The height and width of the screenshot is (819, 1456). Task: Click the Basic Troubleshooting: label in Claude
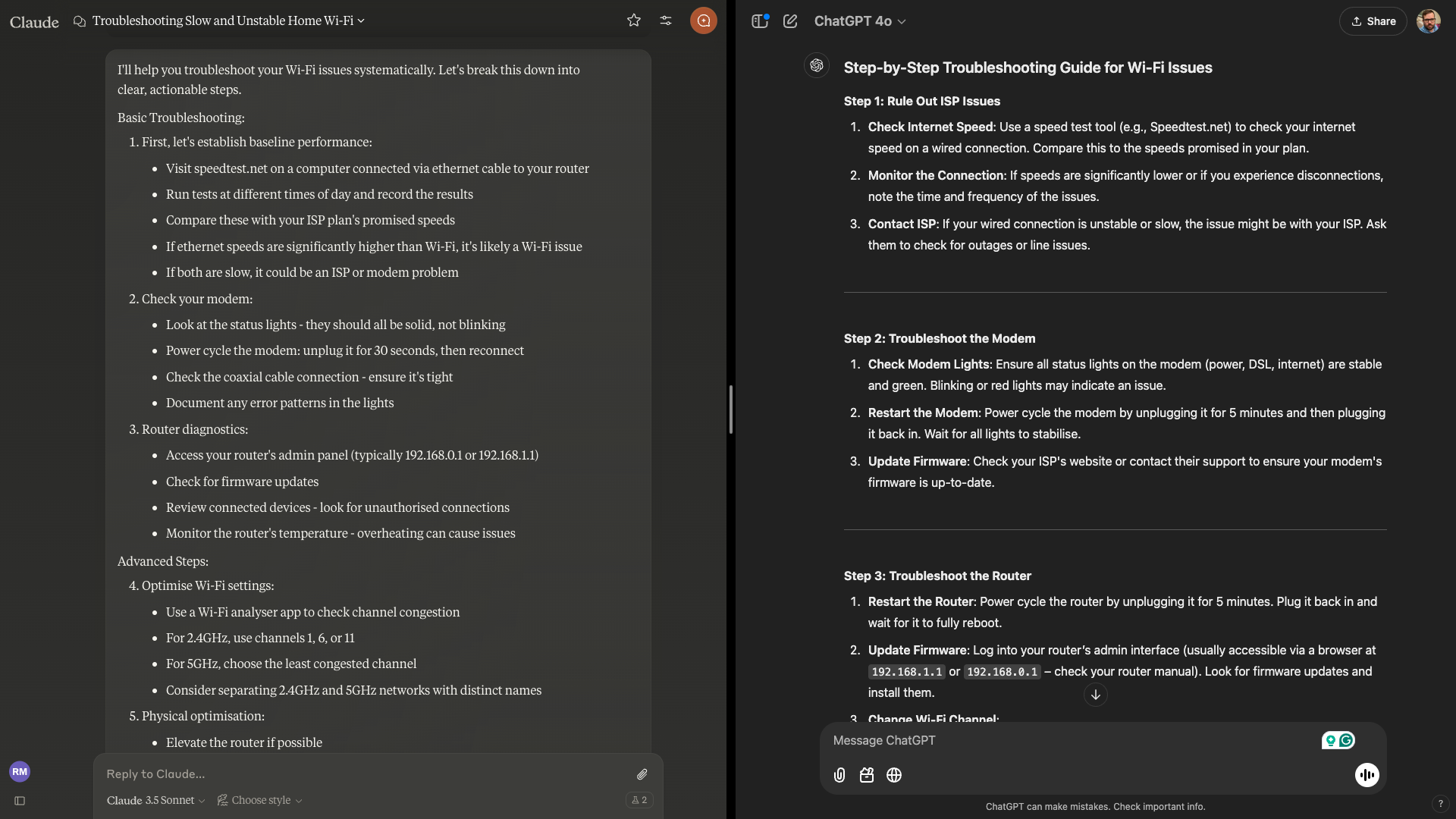tap(180, 118)
